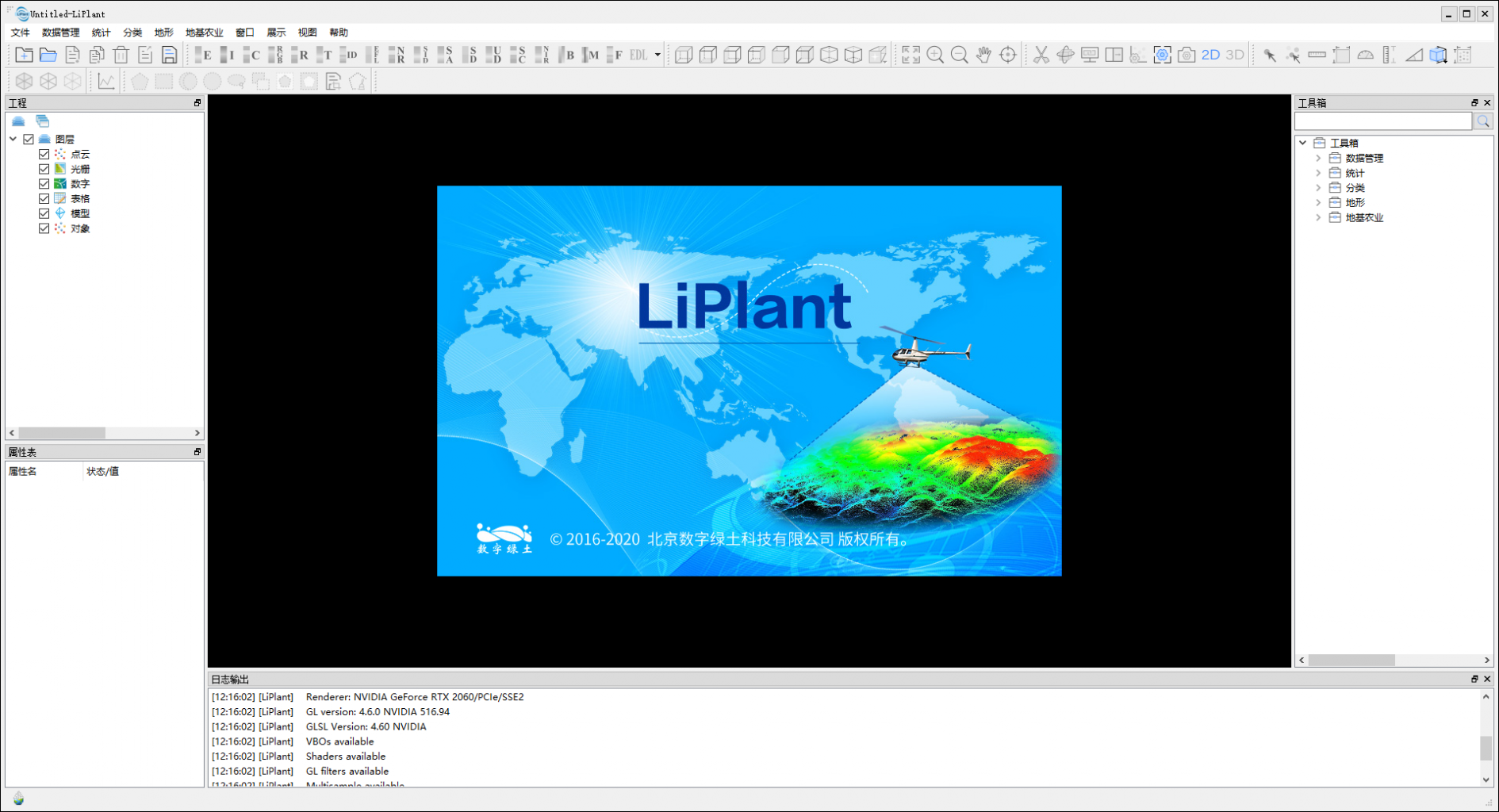This screenshot has height=812, width=1499.
Task: Open the 分类 menu
Action: click(132, 33)
